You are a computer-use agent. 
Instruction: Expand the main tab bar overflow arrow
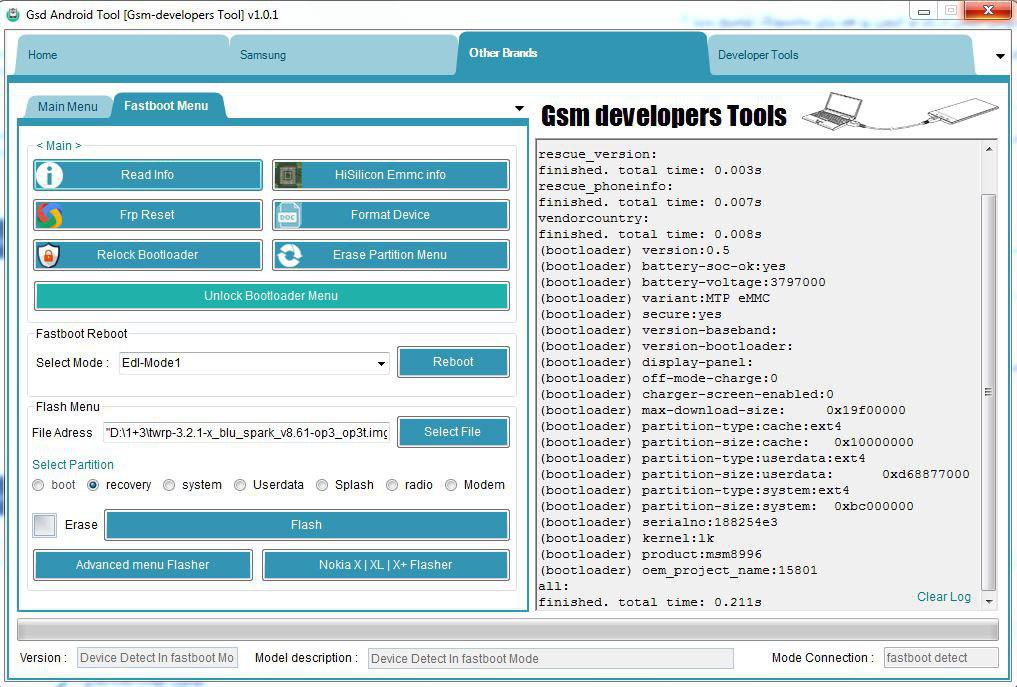1000,56
